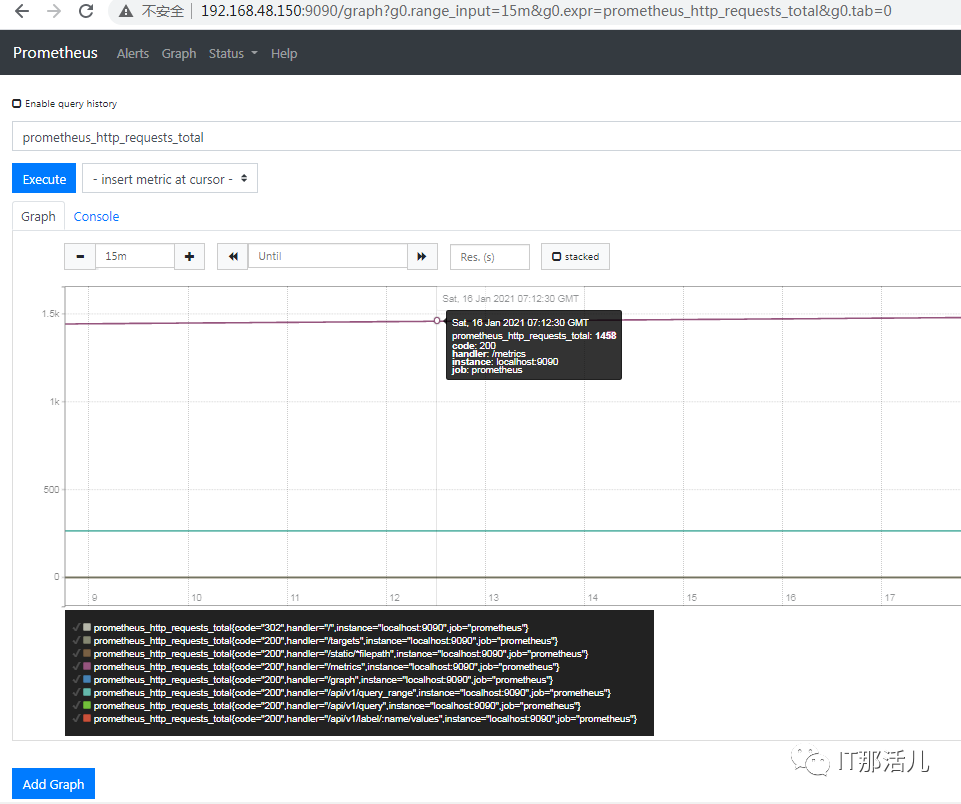
Task: Step forward in time with fast-forward button
Action: coord(422,256)
